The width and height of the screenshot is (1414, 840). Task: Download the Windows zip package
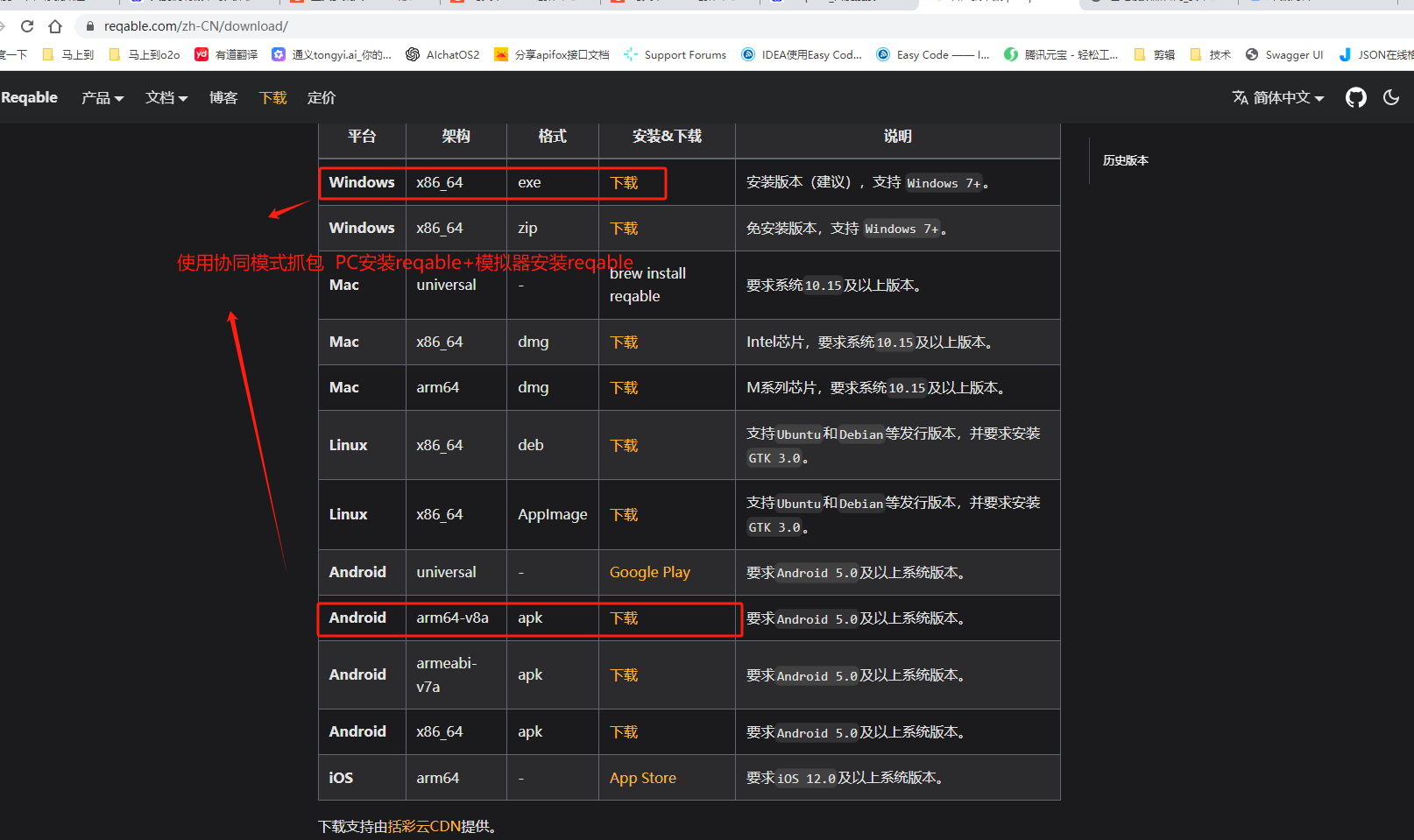click(624, 228)
